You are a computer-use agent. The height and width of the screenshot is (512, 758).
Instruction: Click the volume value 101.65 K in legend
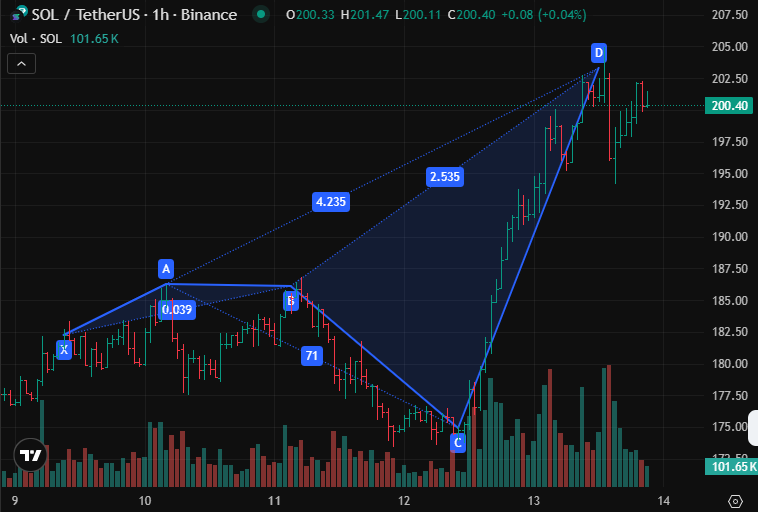pyautogui.click(x=94, y=39)
